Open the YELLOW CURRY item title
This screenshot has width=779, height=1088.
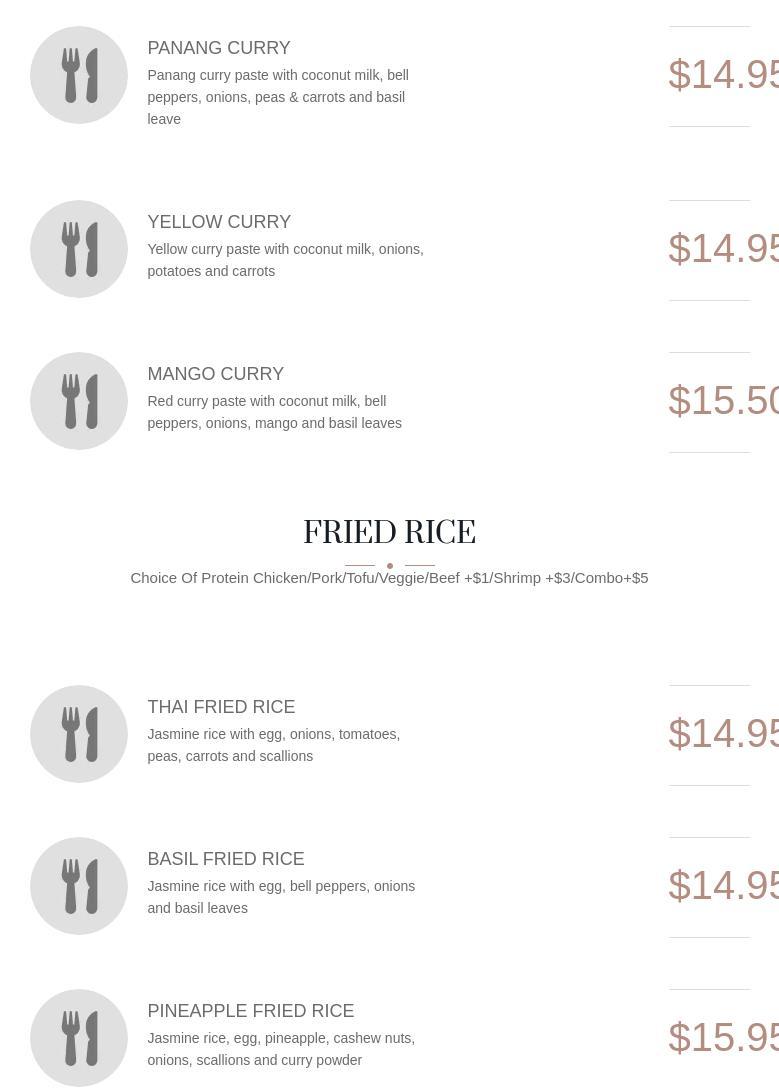point(219,222)
